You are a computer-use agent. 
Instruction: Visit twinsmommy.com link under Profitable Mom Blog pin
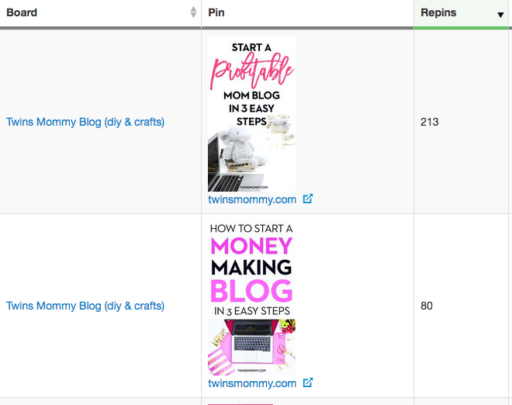(252, 199)
